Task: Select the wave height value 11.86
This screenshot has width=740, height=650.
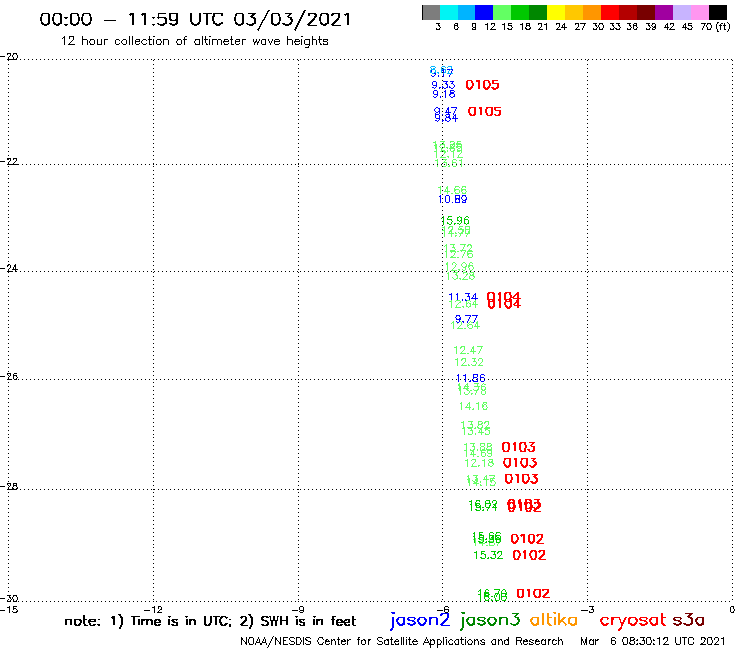Action: [471, 378]
